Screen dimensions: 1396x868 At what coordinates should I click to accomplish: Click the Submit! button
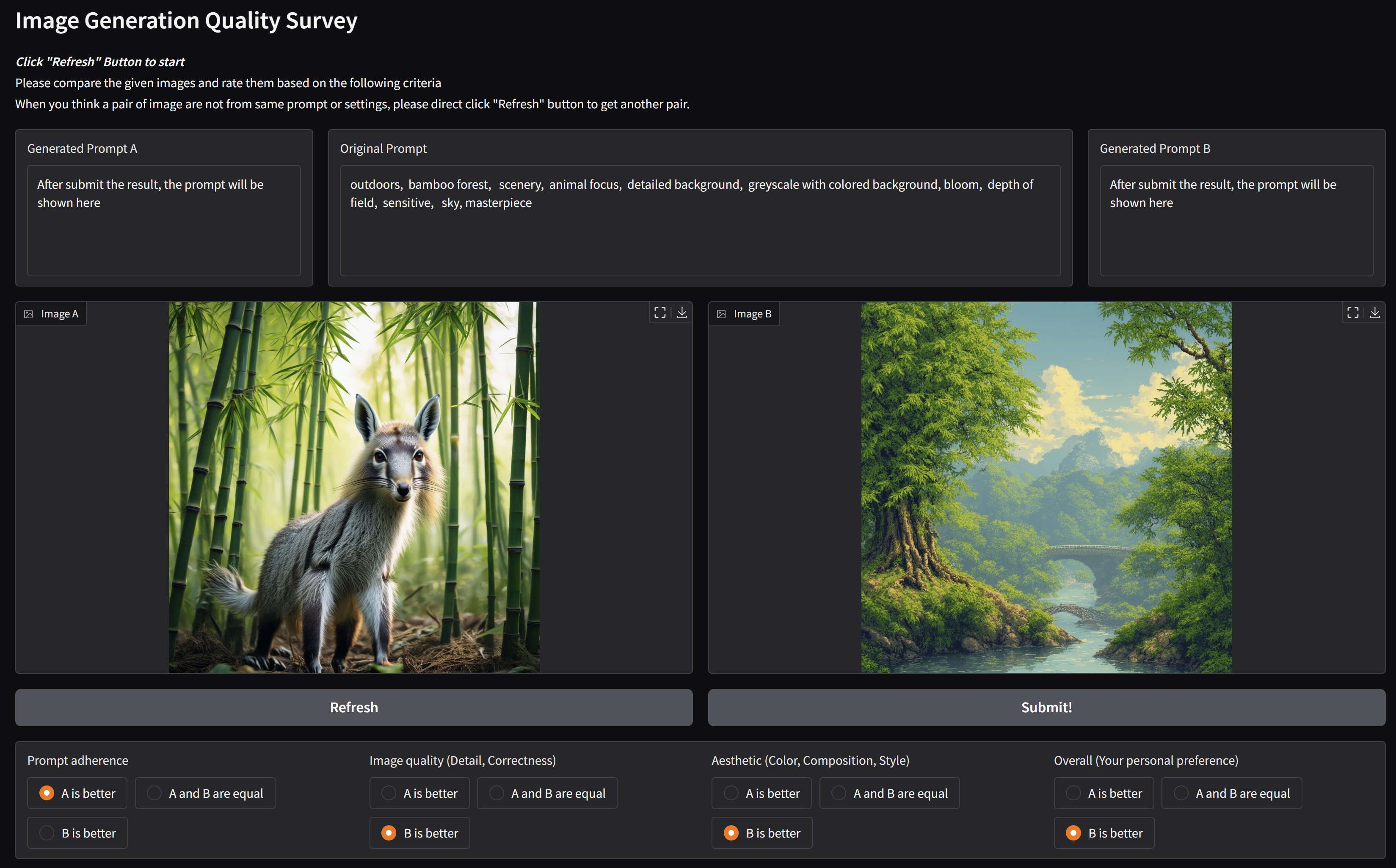1046,707
